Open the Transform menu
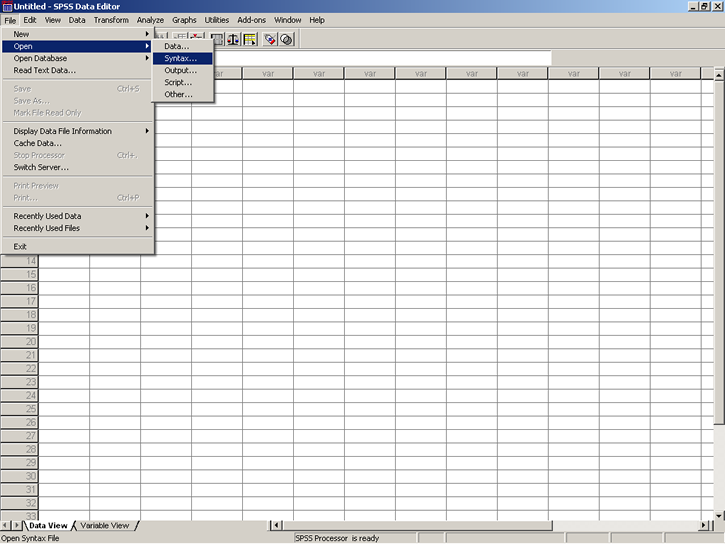Image resolution: width=725 pixels, height=544 pixels. coord(111,20)
